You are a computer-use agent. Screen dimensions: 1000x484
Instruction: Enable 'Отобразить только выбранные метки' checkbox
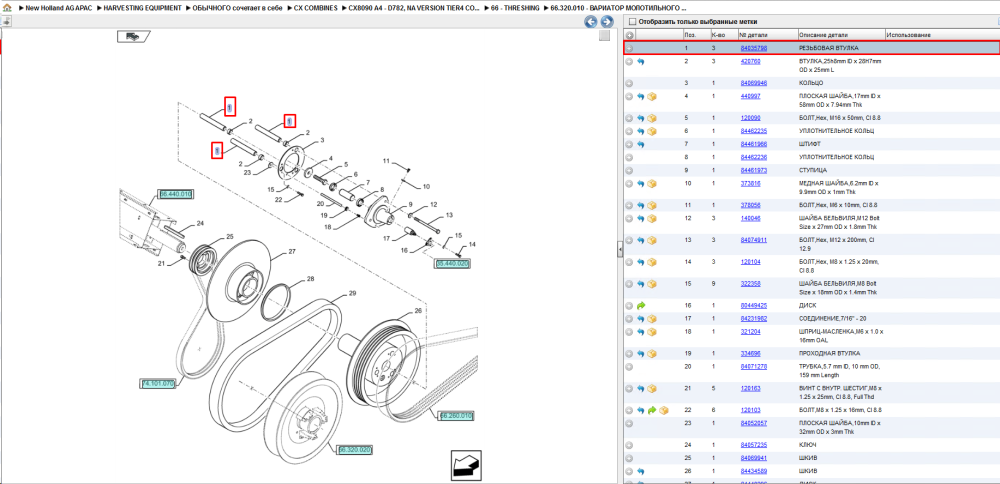point(633,22)
